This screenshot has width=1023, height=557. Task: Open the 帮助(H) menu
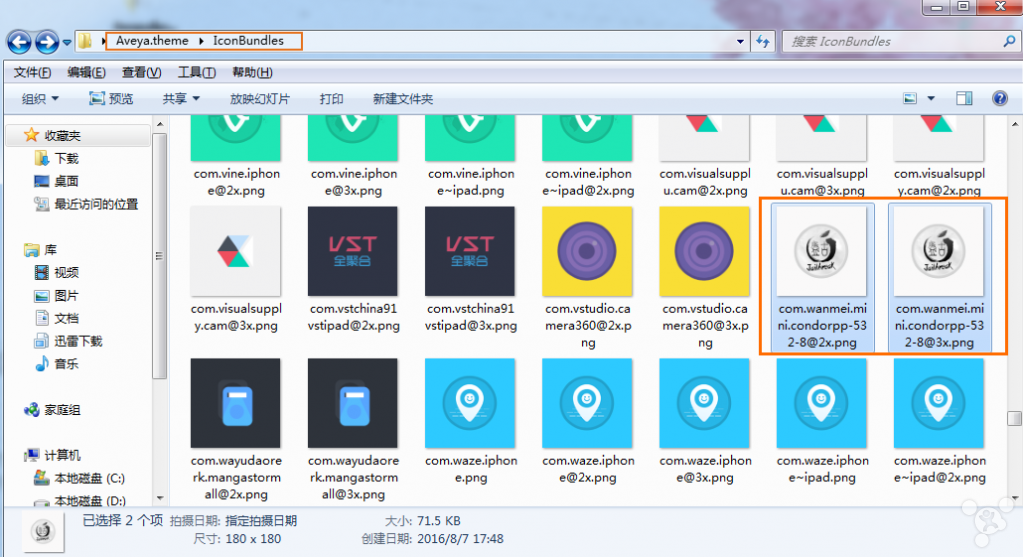pyautogui.click(x=252, y=72)
